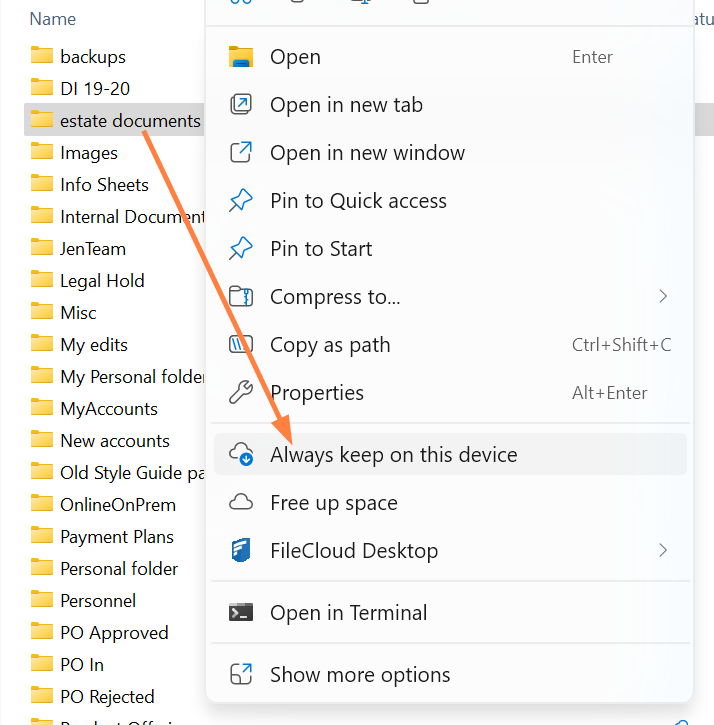The height and width of the screenshot is (725, 714).
Task: Click the cloud icon beside Free up space
Action: 241,502
